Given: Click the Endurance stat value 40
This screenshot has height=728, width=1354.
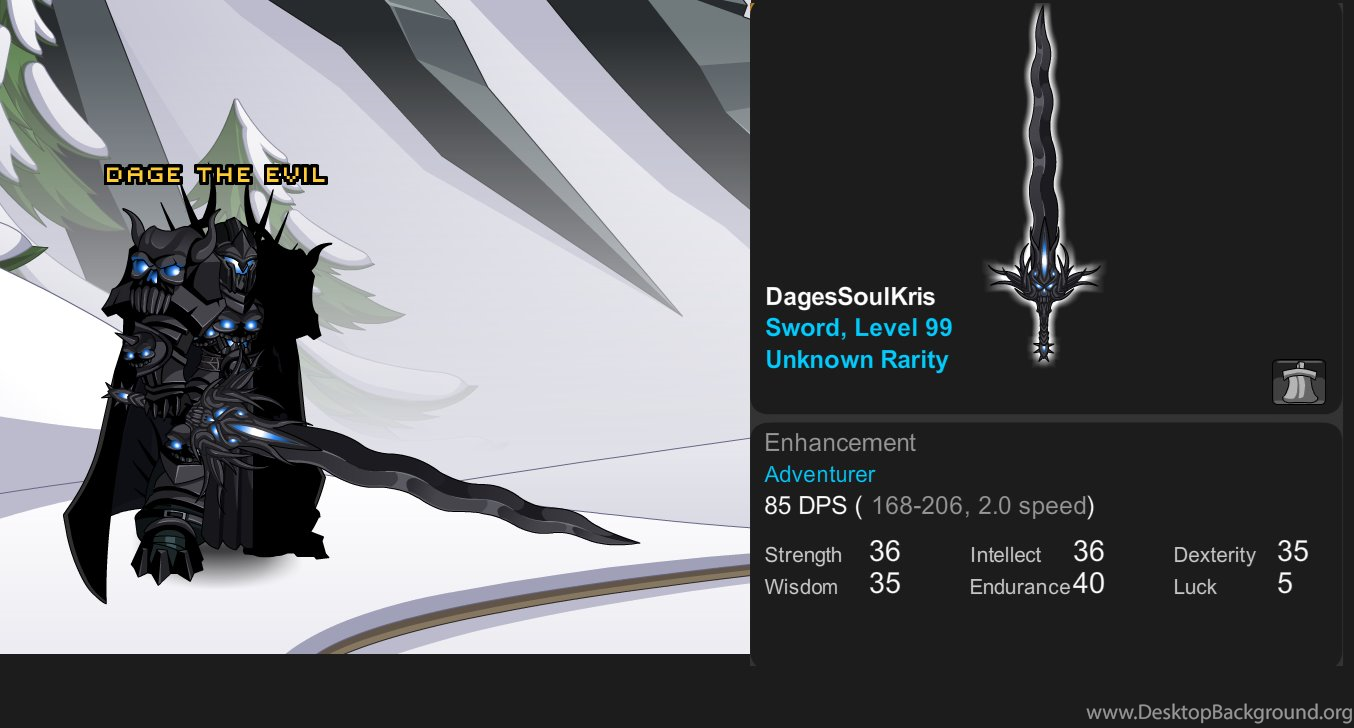Looking at the screenshot, I should coord(1088,584).
